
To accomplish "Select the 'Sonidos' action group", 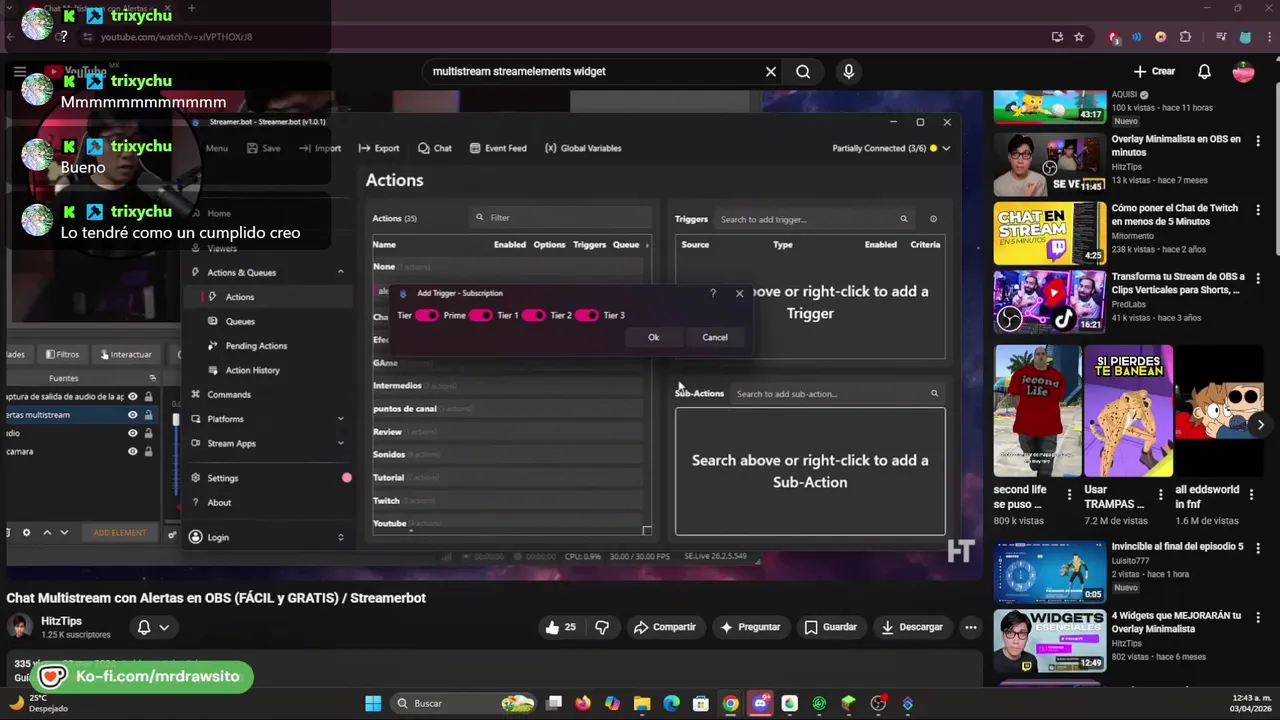I will [508, 454].
